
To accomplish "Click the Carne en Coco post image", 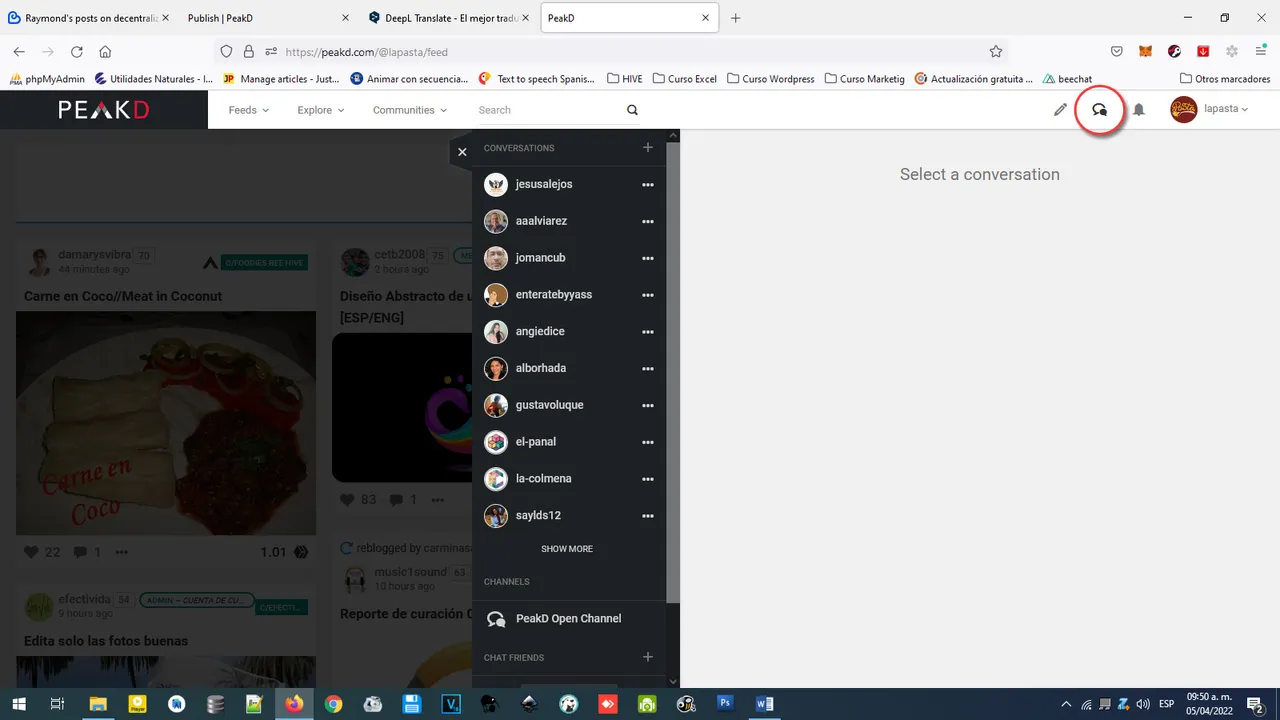I will pyautogui.click(x=166, y=423).
